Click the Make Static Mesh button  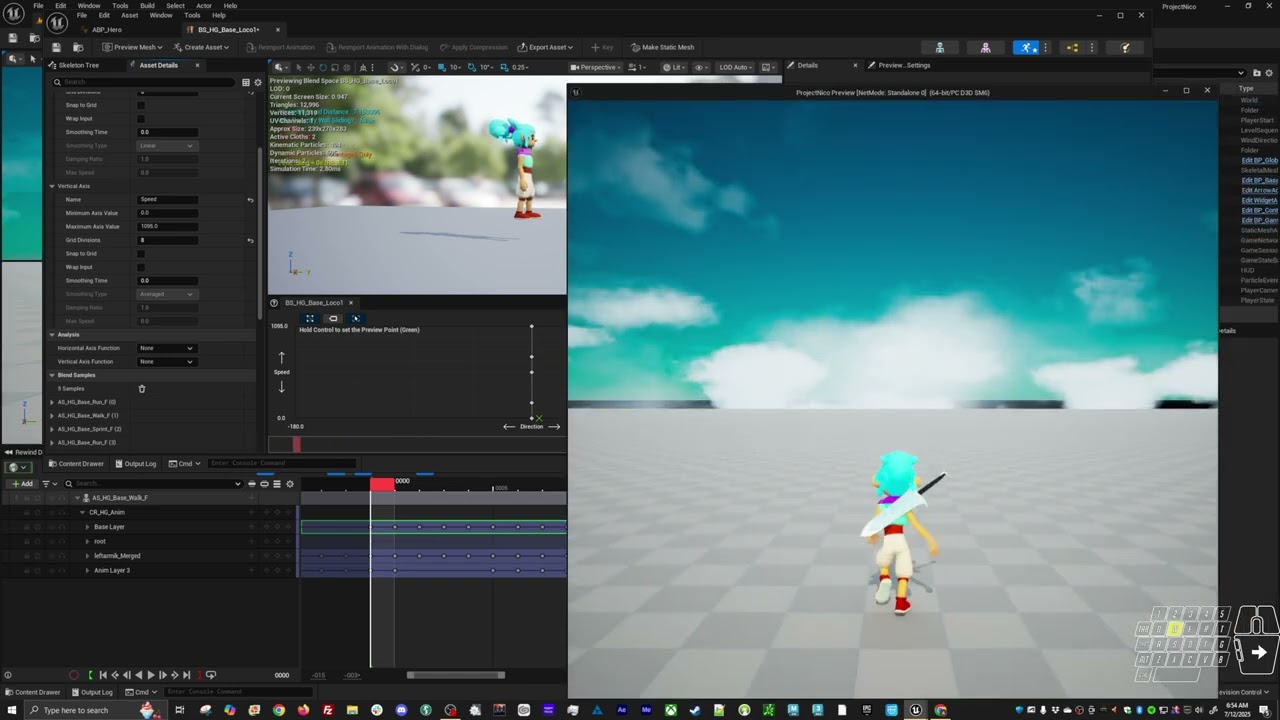(x=662, y=47)
